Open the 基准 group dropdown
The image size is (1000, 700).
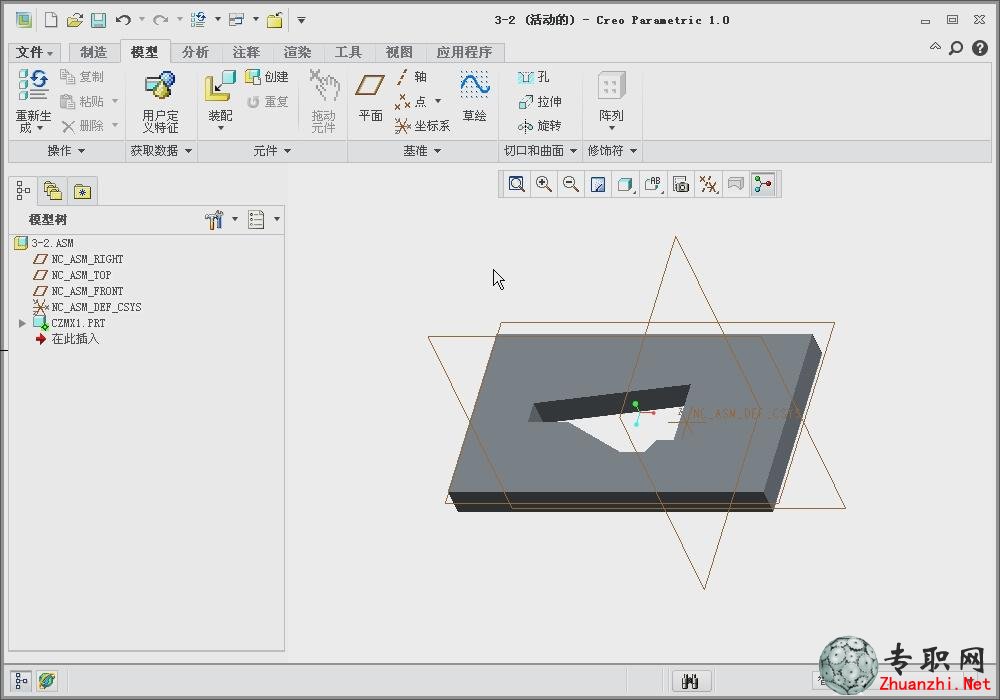422,151
